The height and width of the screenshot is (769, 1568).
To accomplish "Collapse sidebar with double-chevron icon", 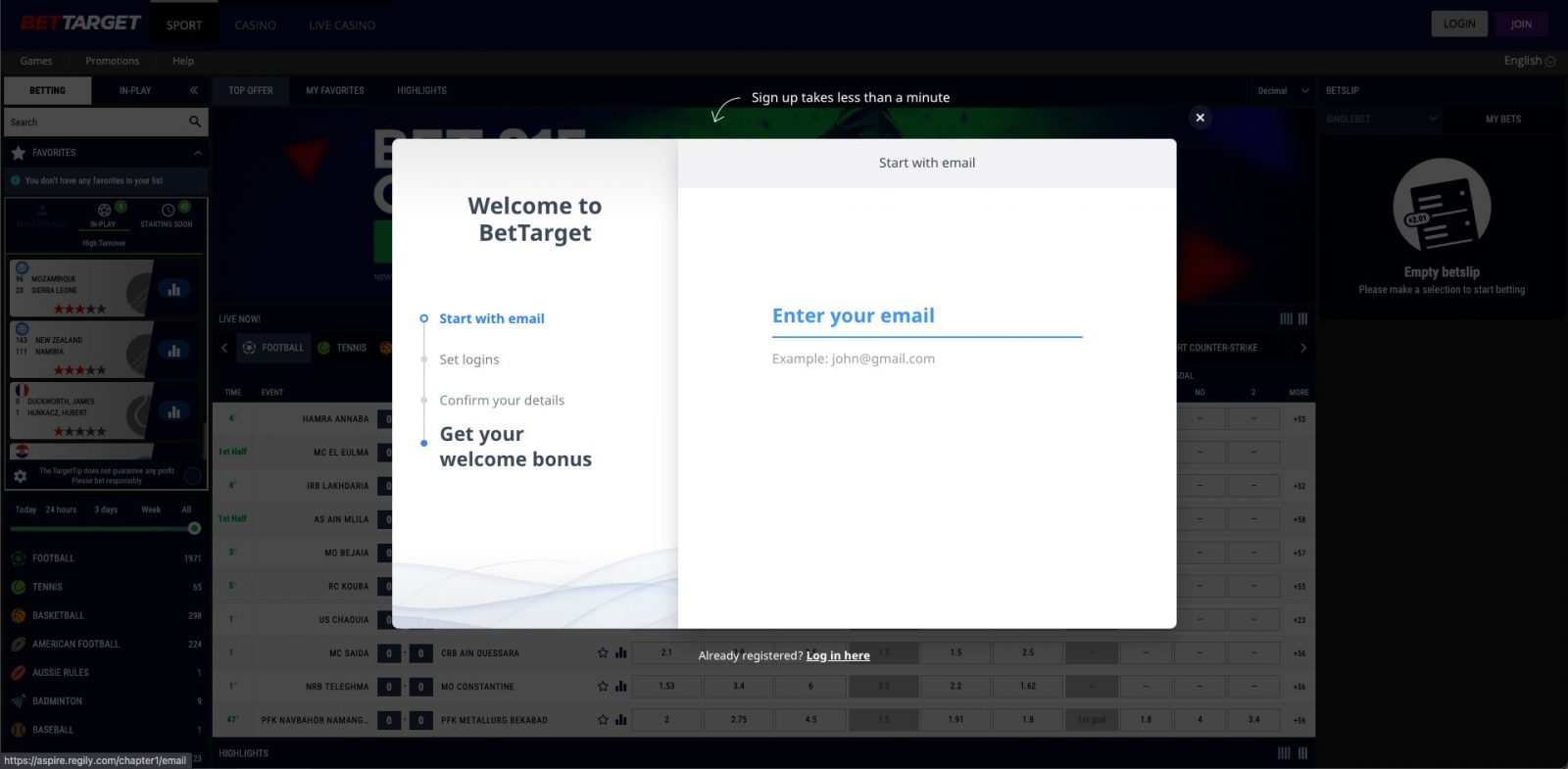I will [x=194, y=90].
